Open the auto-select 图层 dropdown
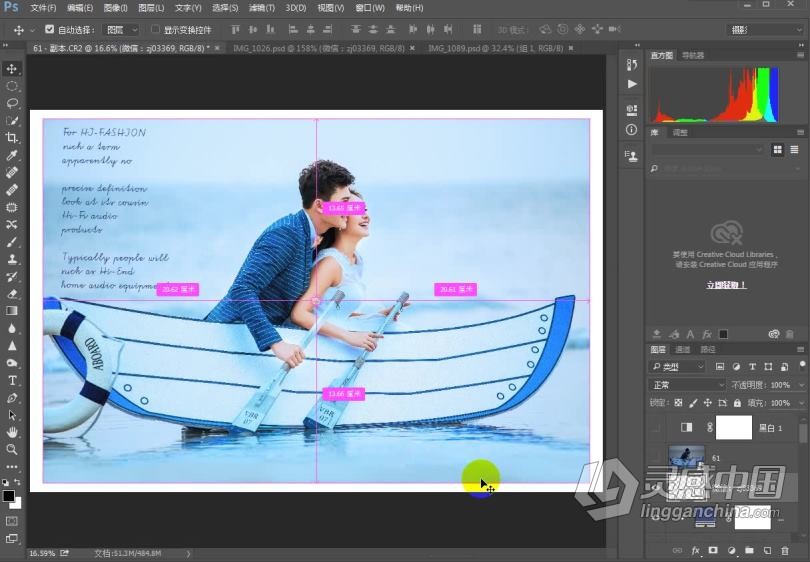Viewport: 810px width, 562px height. pyautogui.click(x=121, y=30)
